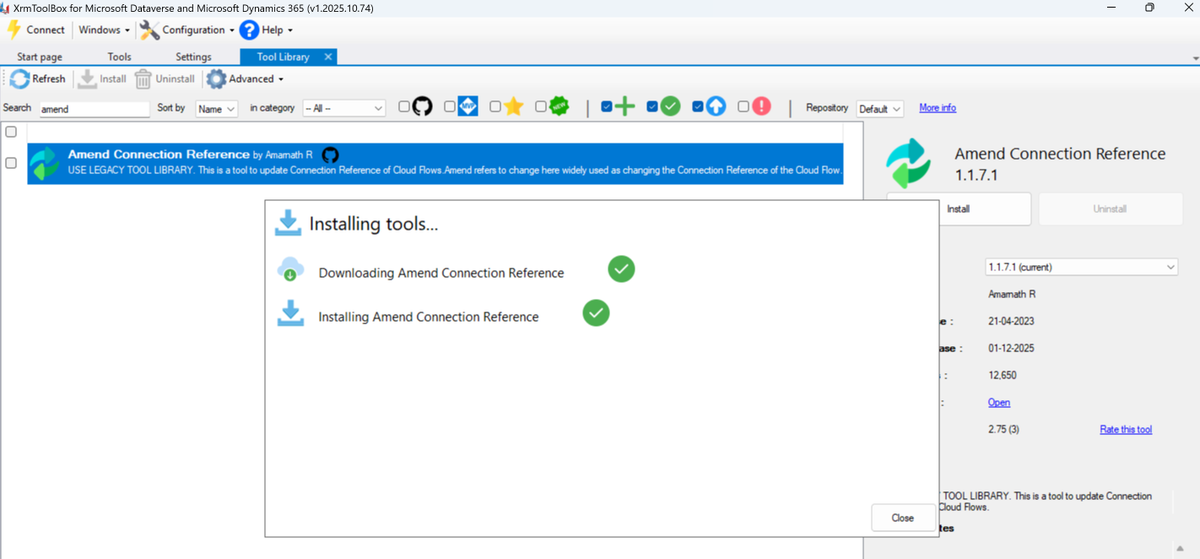Toggle the blue up-arrow update filter checkbox

[x=698, y=106]
